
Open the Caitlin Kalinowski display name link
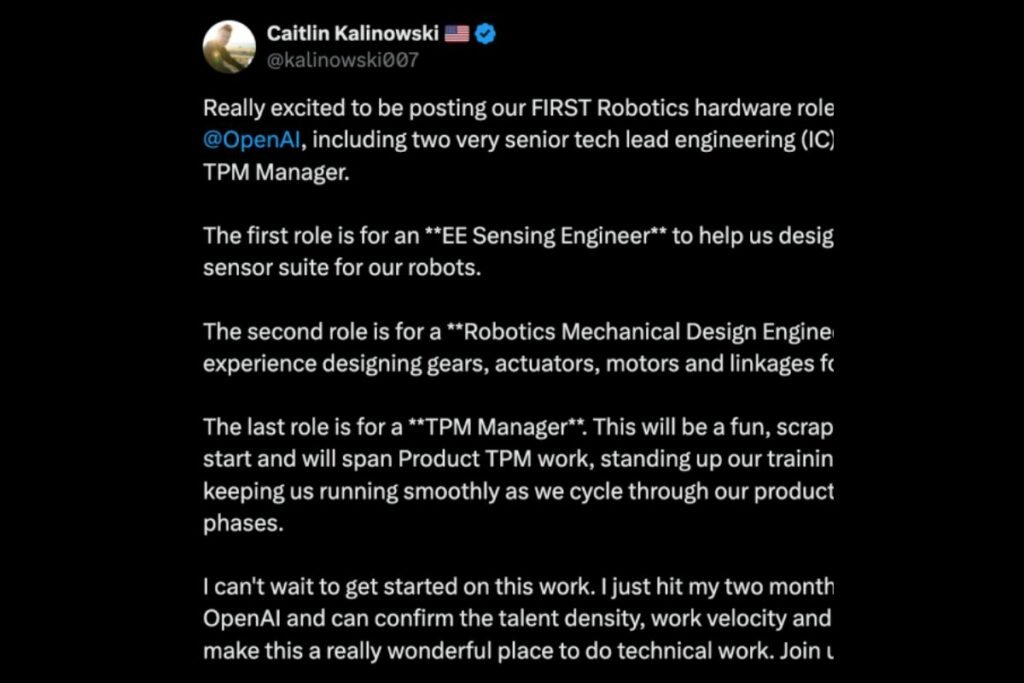point(352,34)
